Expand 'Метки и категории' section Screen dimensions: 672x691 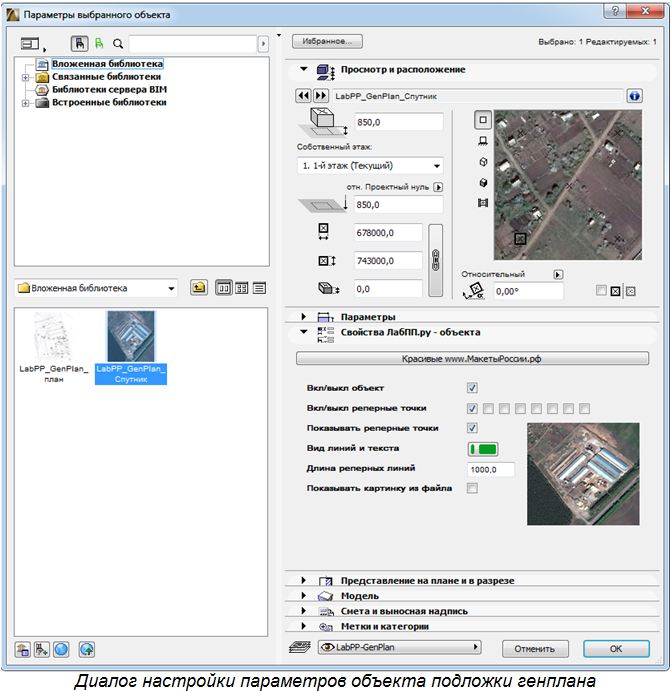coord(304,626)
